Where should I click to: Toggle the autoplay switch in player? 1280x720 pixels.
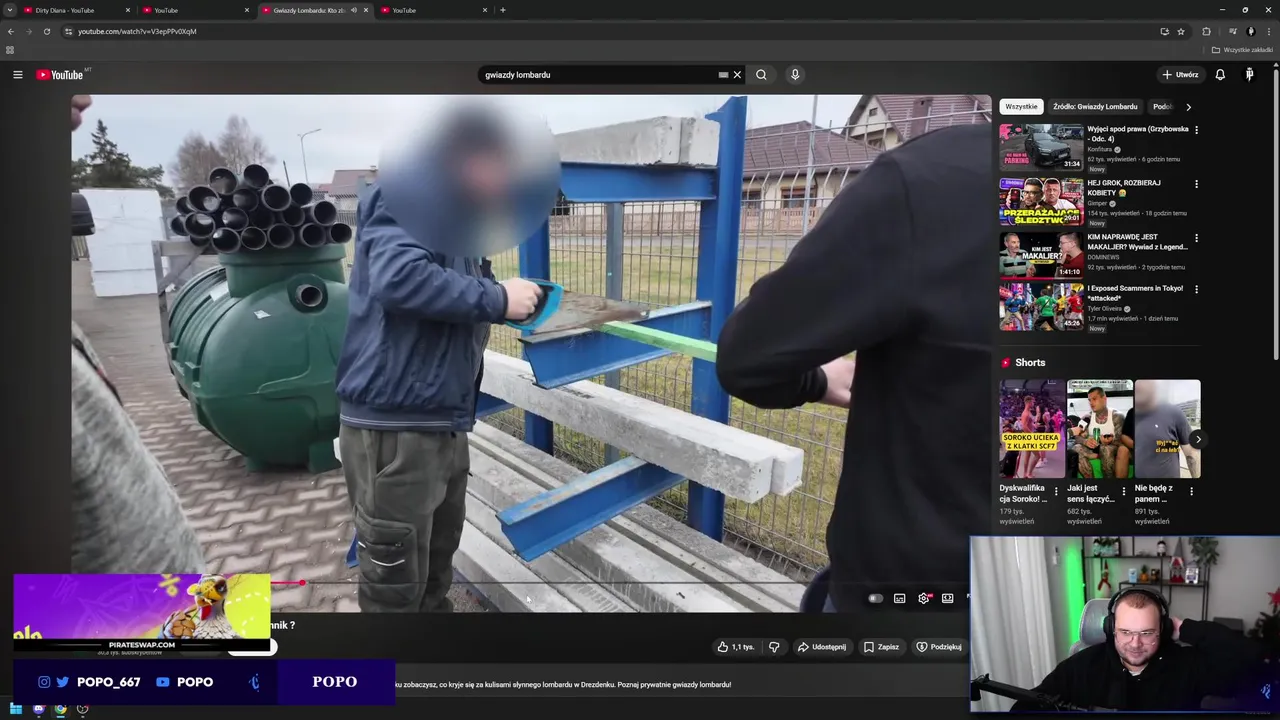[x=875, y=598]
